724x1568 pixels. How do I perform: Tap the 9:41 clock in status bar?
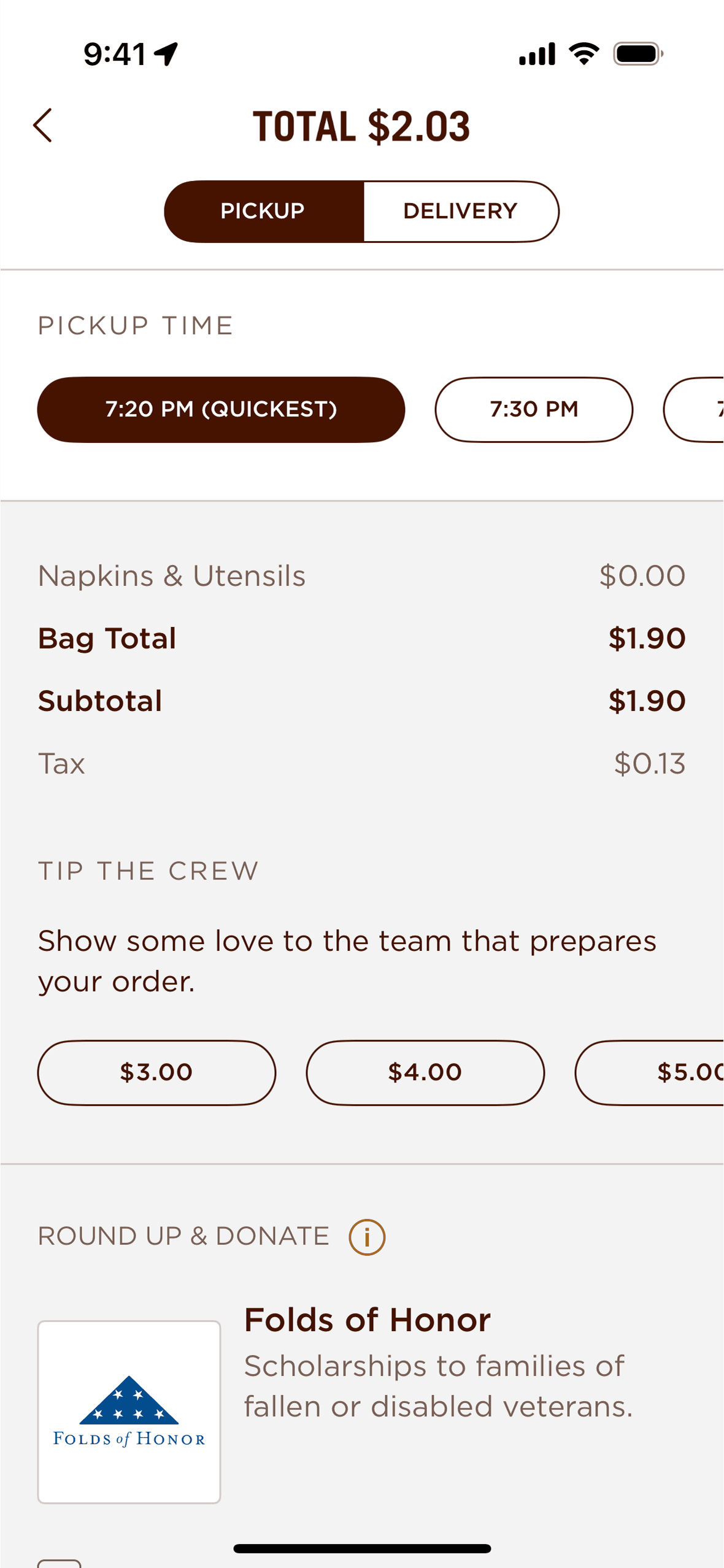coord(114,54)
